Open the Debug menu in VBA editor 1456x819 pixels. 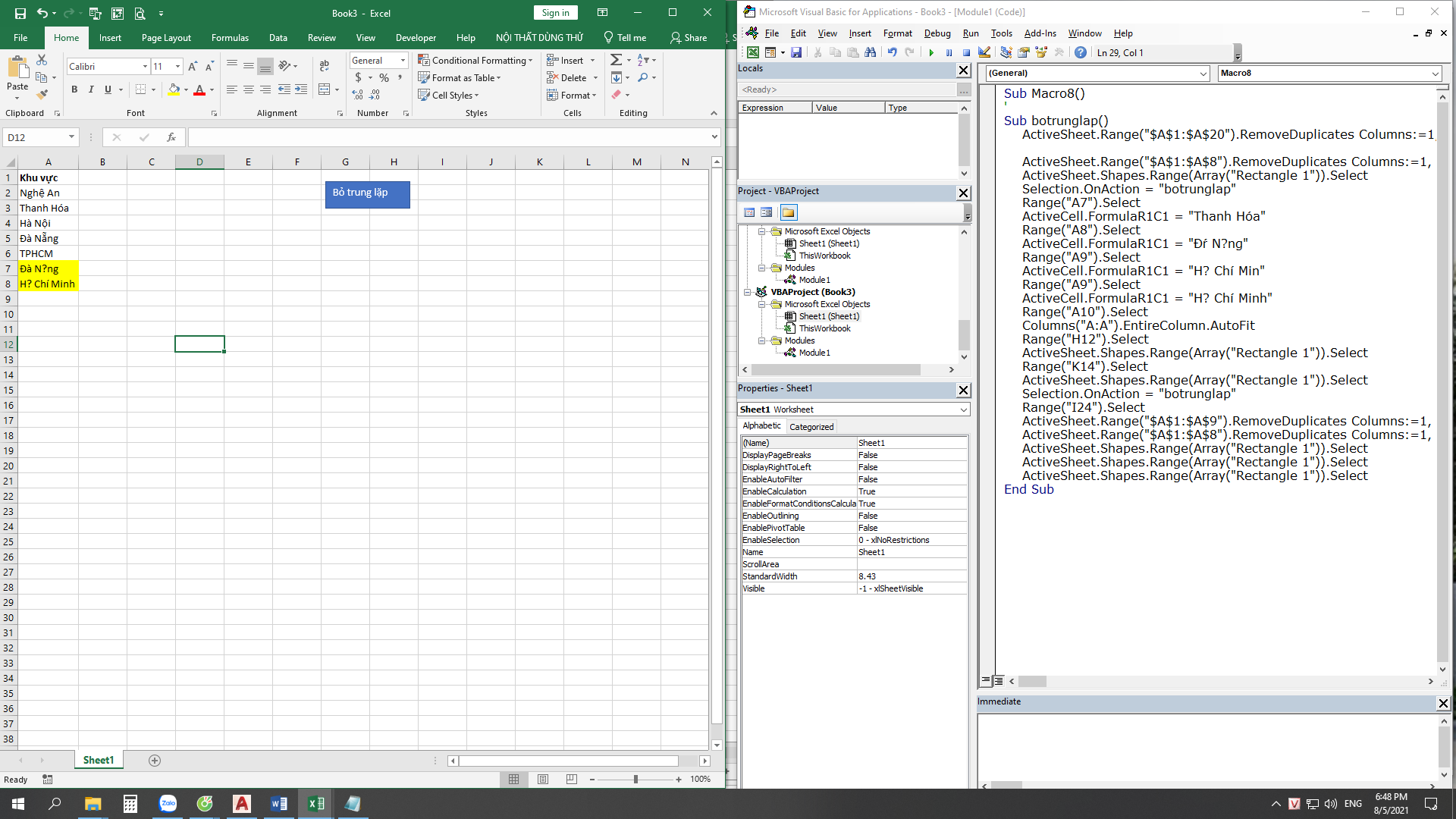[x=937, y=33]
